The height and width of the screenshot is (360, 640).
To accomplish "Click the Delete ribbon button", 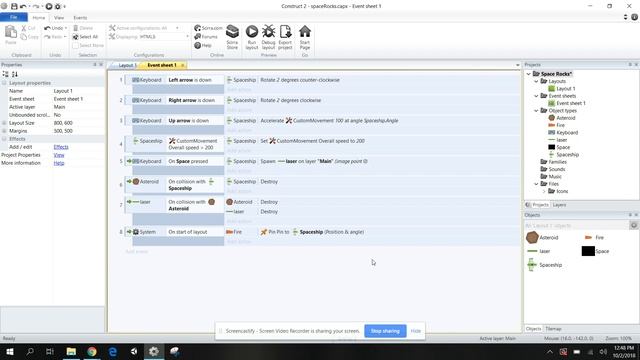I will 83,28.
